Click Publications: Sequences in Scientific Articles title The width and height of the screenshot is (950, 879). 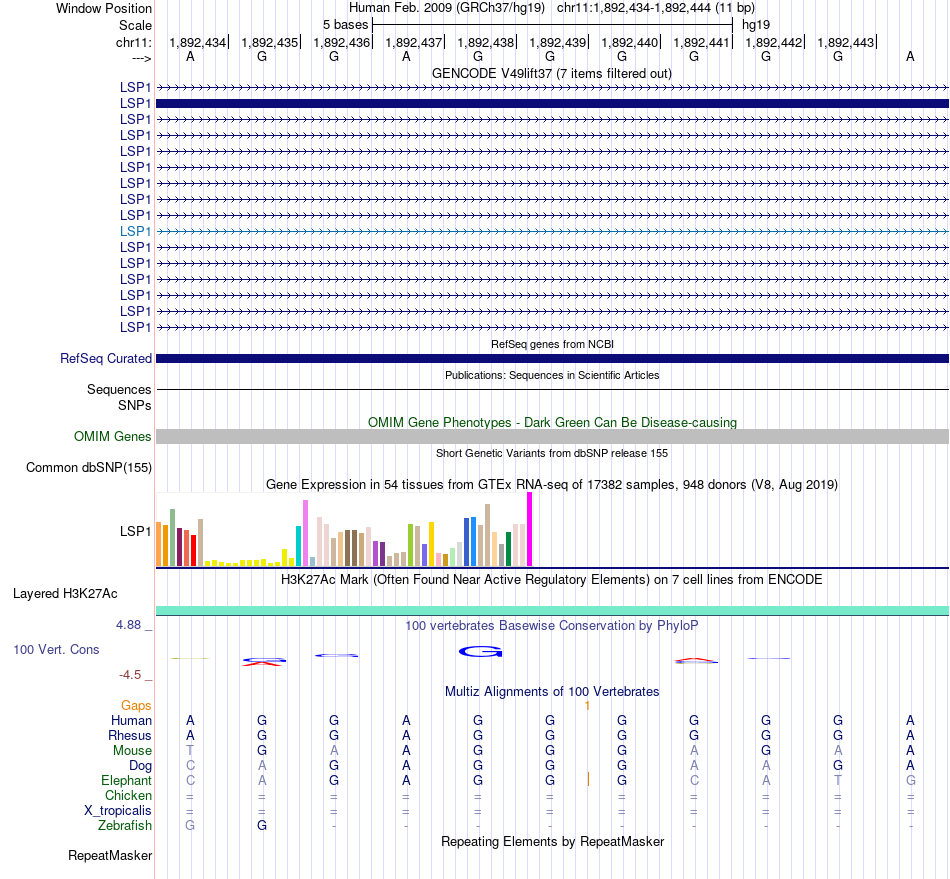[552, 375]
